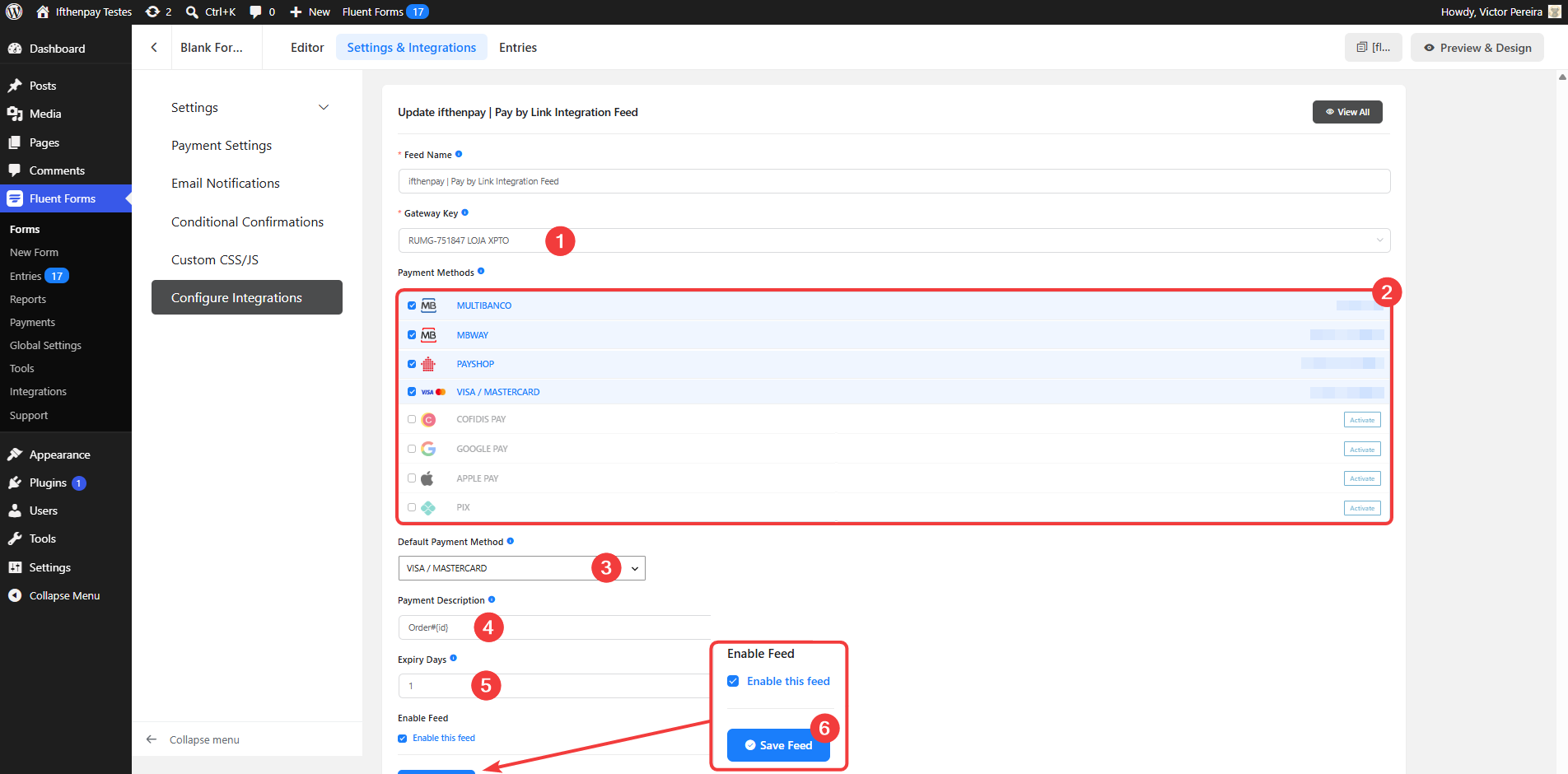
Task: Click Collapse menu link at bottom
Action: click(x=193, y=739)
